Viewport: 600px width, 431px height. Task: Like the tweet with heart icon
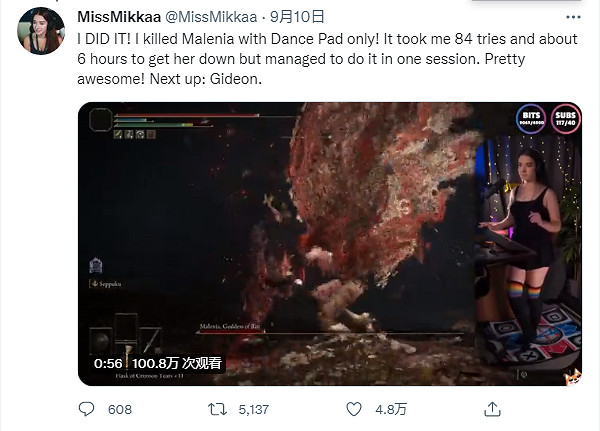(354, 409)
